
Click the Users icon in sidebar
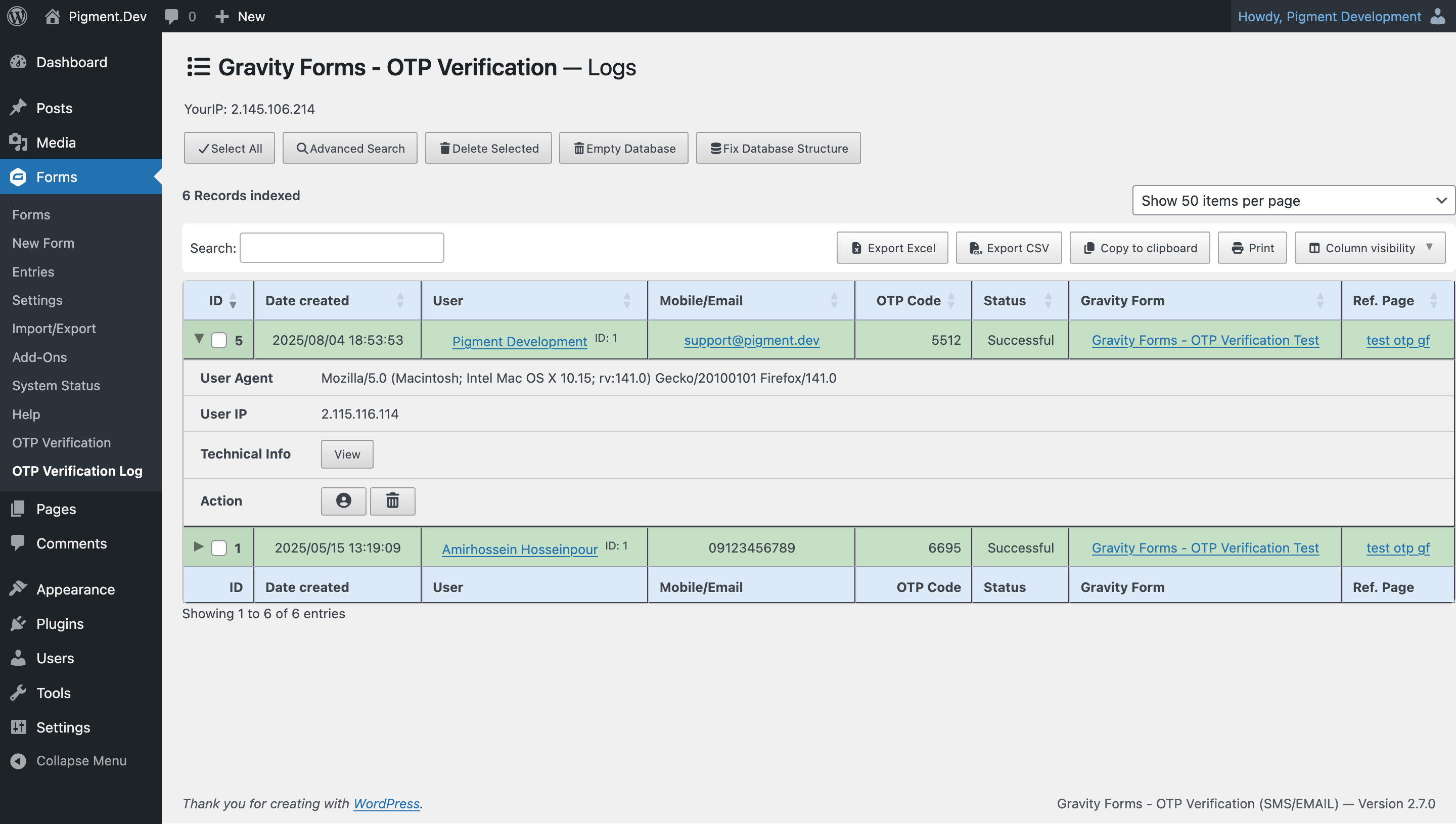(18, 658)
